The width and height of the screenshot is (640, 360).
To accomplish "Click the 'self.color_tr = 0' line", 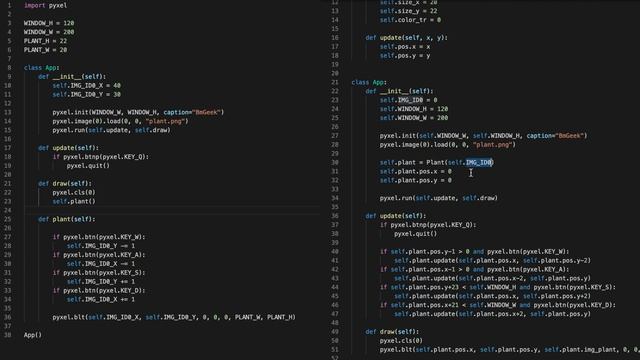I will tap(410, 20).
